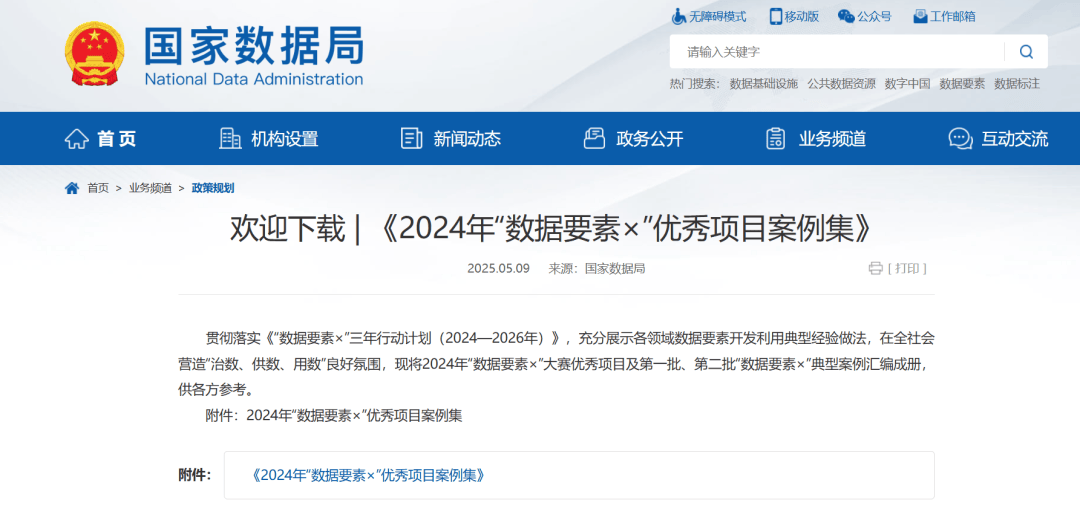The image size is (1080, 532).
Task: Click the accessibility mode wheelchair icon
Action: click(x=678, y=16)
